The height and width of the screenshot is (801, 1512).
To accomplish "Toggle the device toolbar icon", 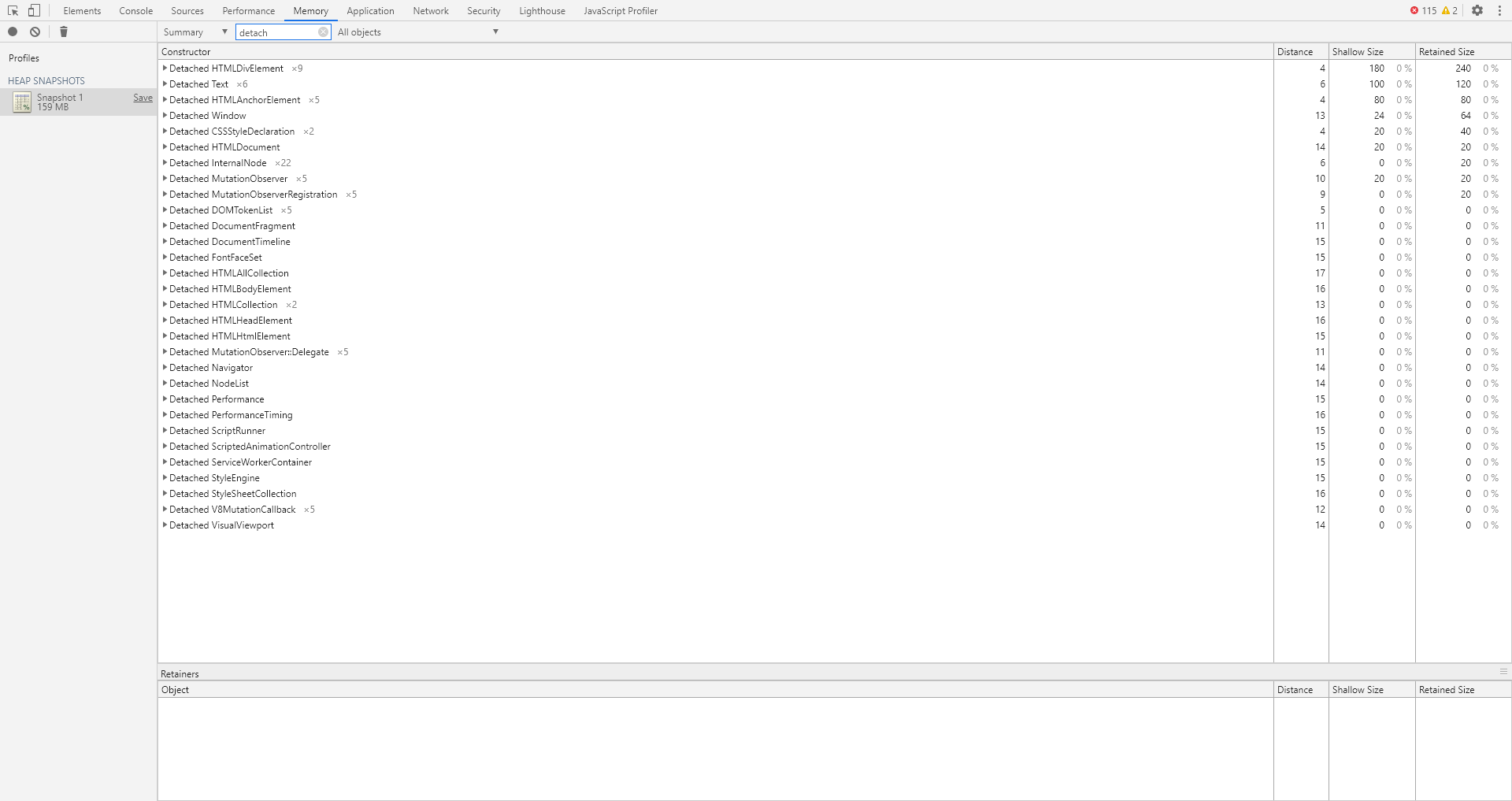I will (x=34, y=11).
